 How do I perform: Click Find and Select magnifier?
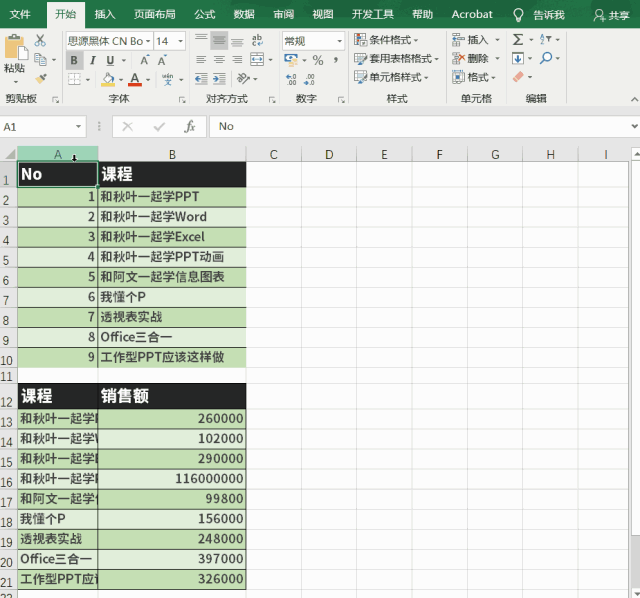tap(546, 58)
